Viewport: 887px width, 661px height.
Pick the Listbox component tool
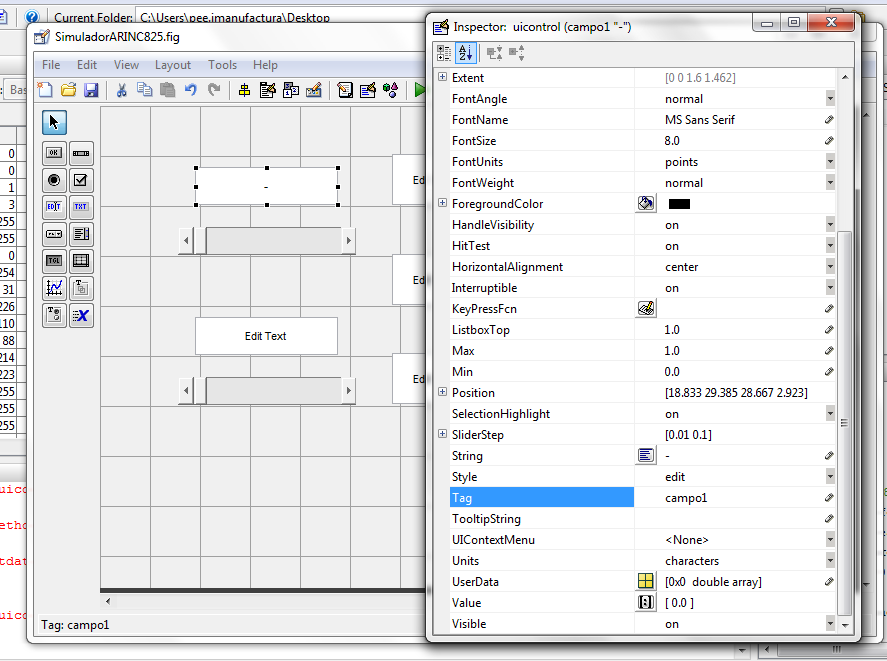coord(81,234)
